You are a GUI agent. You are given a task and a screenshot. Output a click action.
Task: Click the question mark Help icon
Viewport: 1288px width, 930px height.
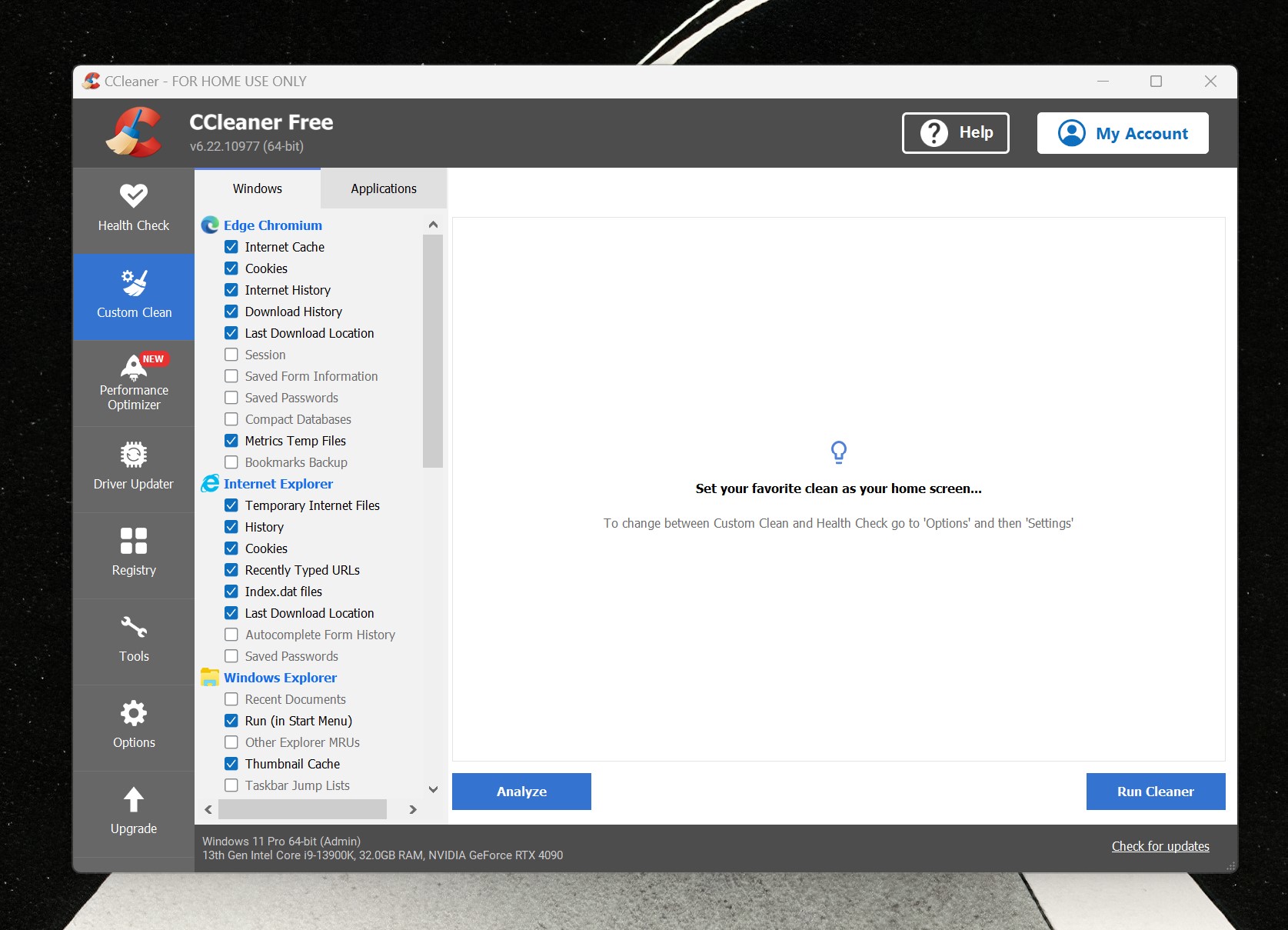(x=934, y=133)
